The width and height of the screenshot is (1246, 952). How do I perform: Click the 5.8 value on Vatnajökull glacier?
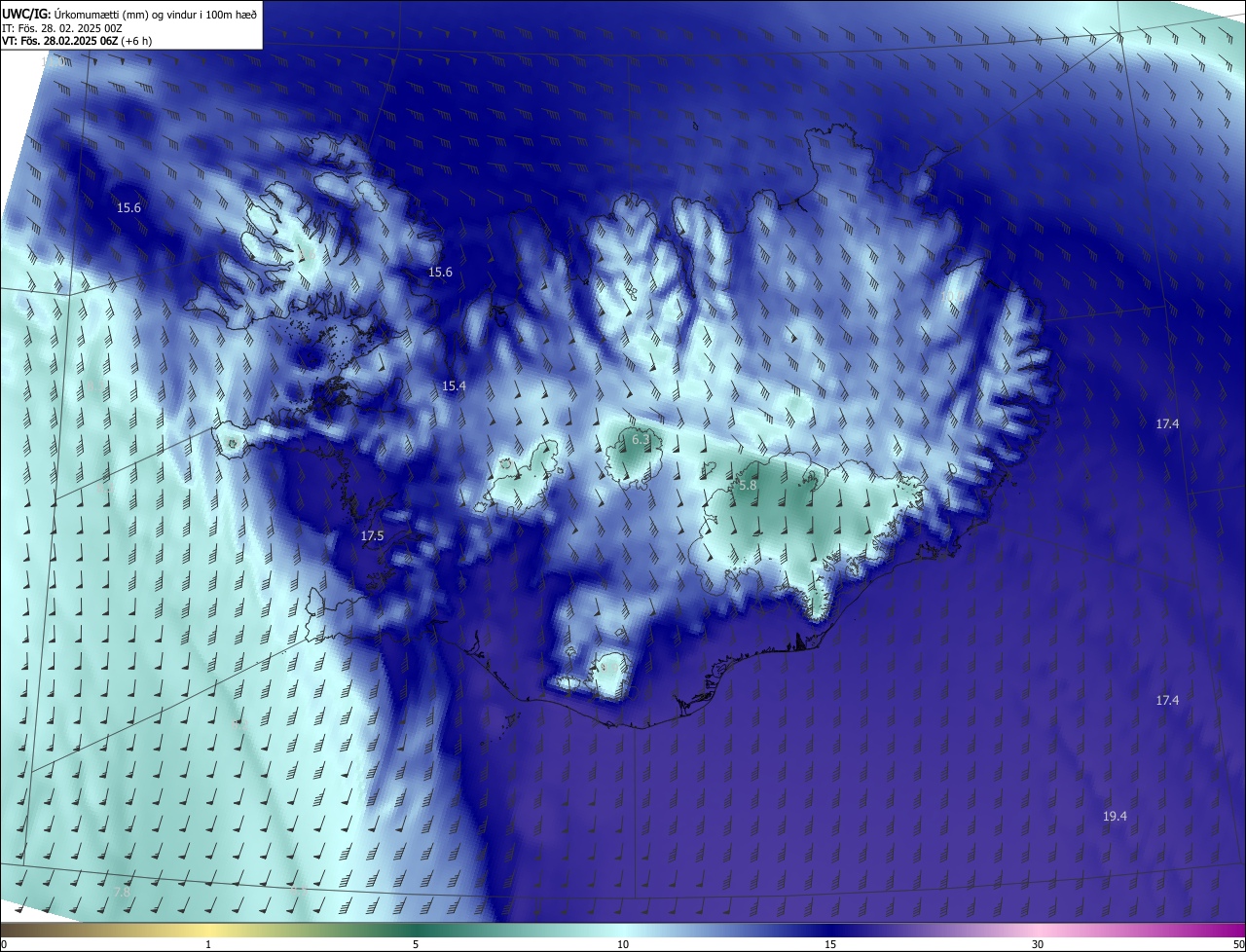(x=747, y=485)
